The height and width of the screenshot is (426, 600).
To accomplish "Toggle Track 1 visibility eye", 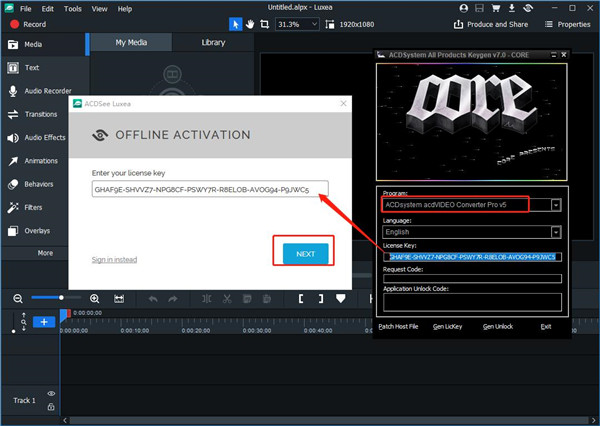I will [x=51, y=393].
